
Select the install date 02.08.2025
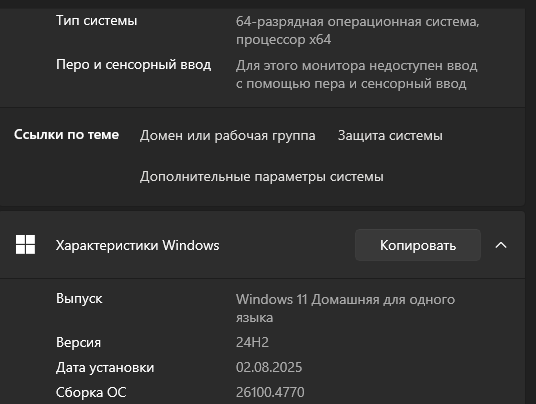[269, 367]
